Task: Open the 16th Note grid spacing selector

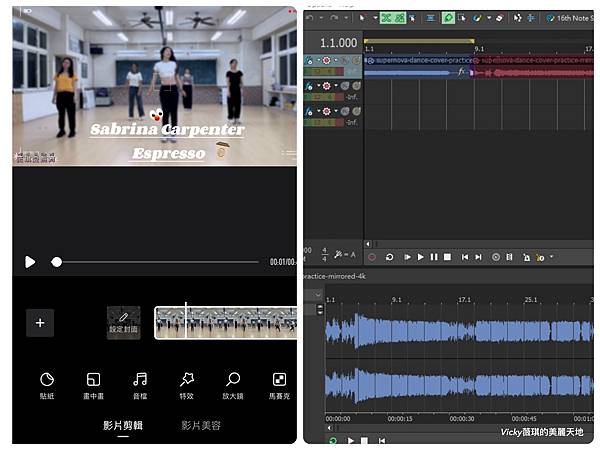Action: [x=570, y=18]
